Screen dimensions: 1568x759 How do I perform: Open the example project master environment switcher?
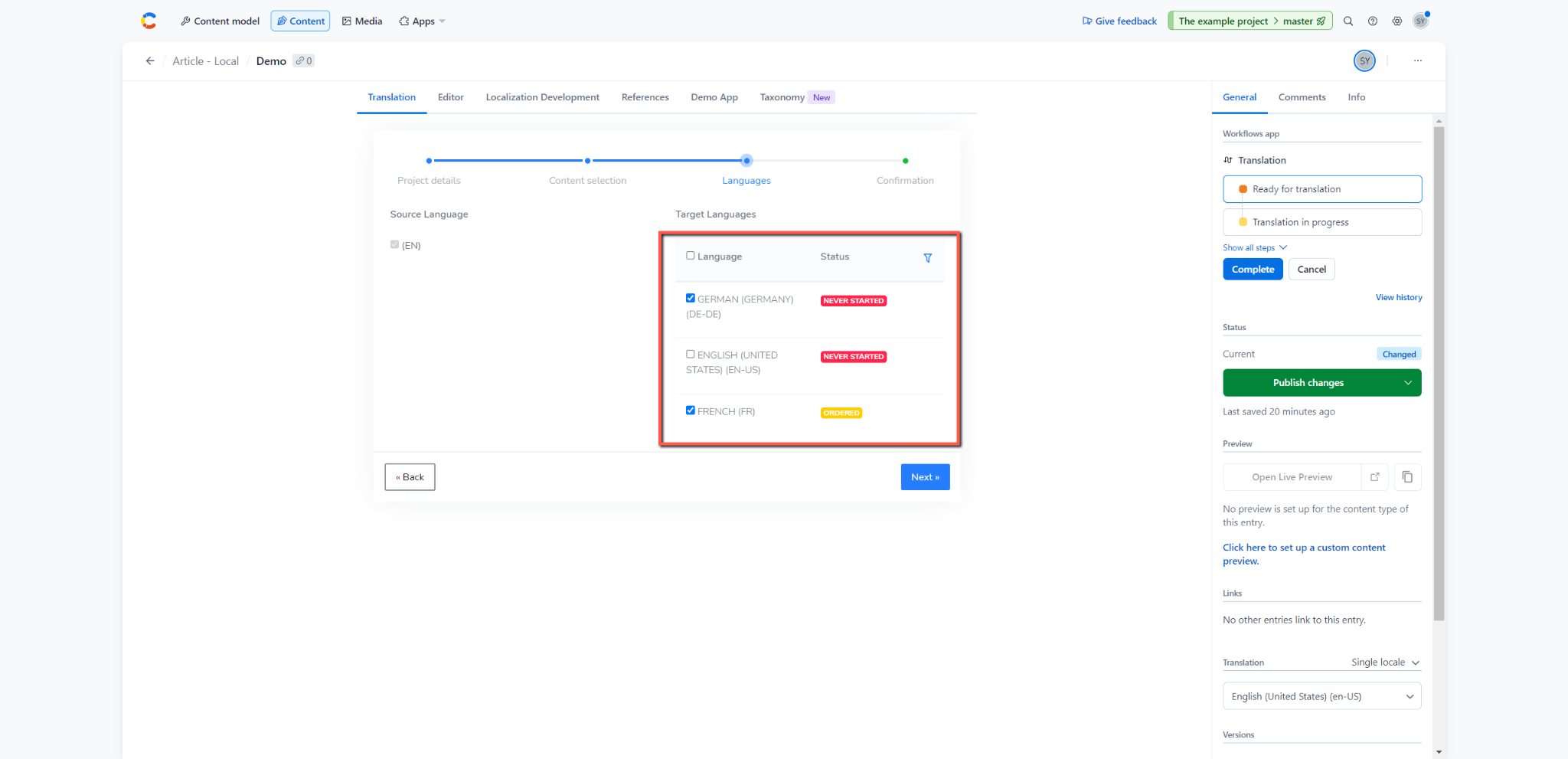click(x=1250, y=21)
